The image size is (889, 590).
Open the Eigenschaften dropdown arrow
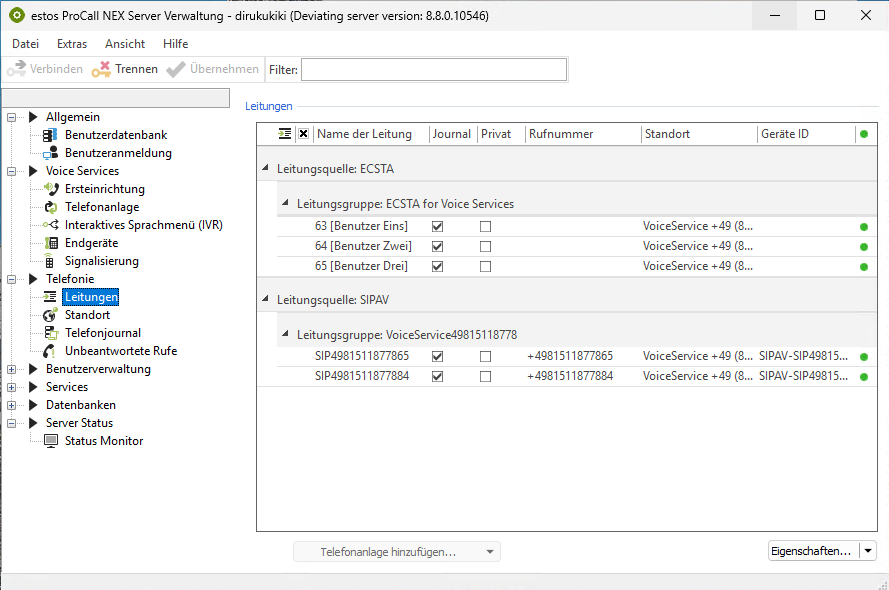867,551
